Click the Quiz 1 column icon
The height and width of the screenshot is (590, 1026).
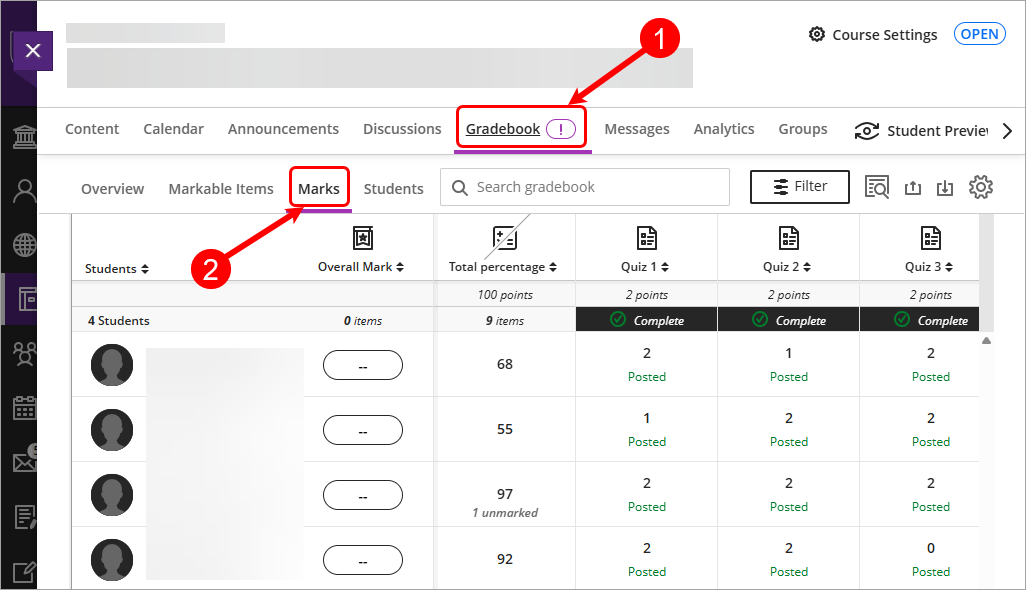point(647,238)
